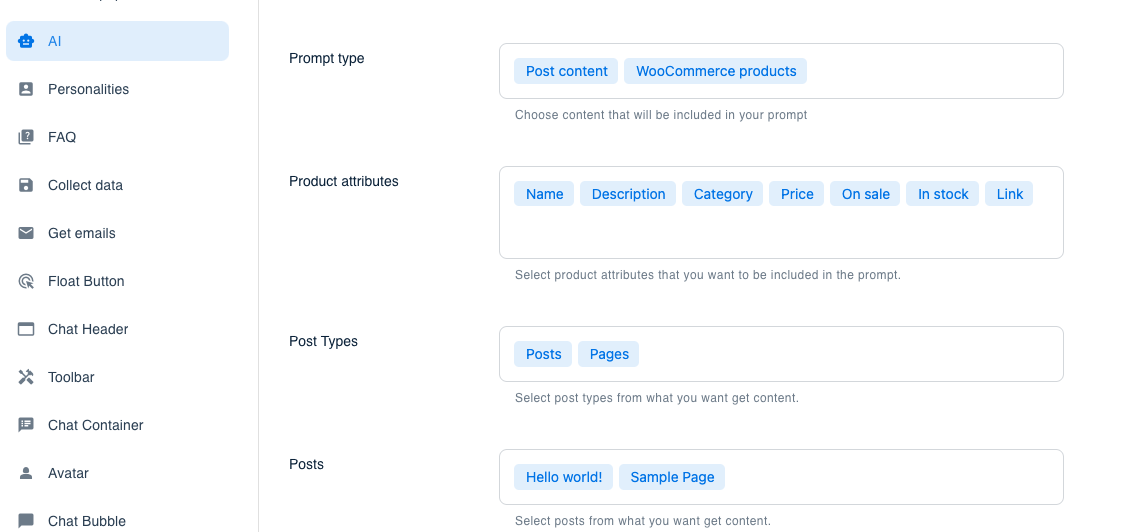1121x532 pixels.
Task: Click the Post content tag
Action: [x=566, y=71]
